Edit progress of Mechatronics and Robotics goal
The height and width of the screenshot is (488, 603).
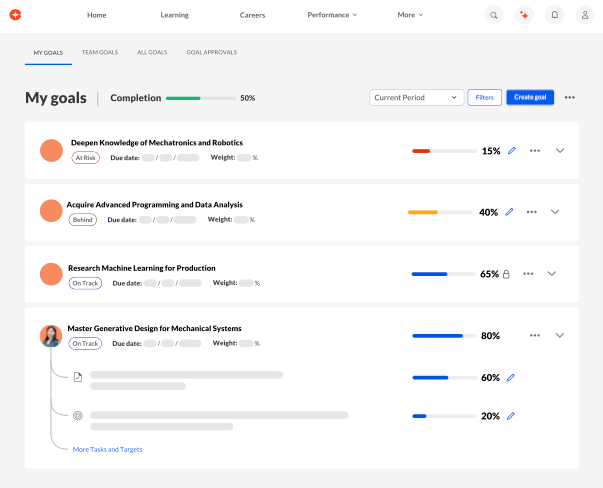click(x=512, y=151)
